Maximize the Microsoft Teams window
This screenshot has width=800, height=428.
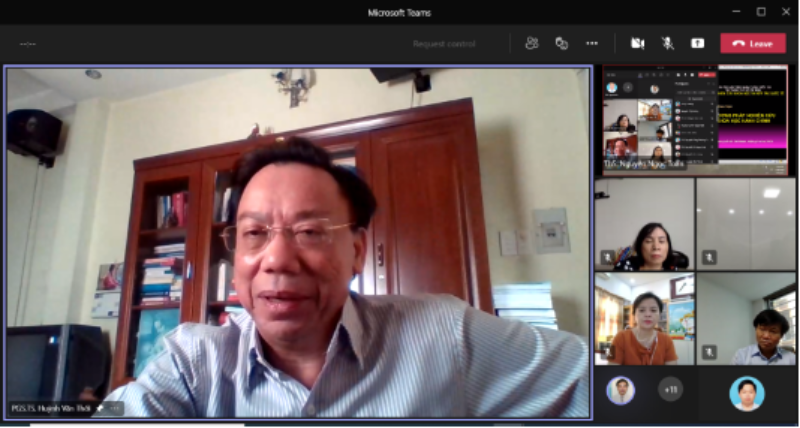(x=760, y=12)
